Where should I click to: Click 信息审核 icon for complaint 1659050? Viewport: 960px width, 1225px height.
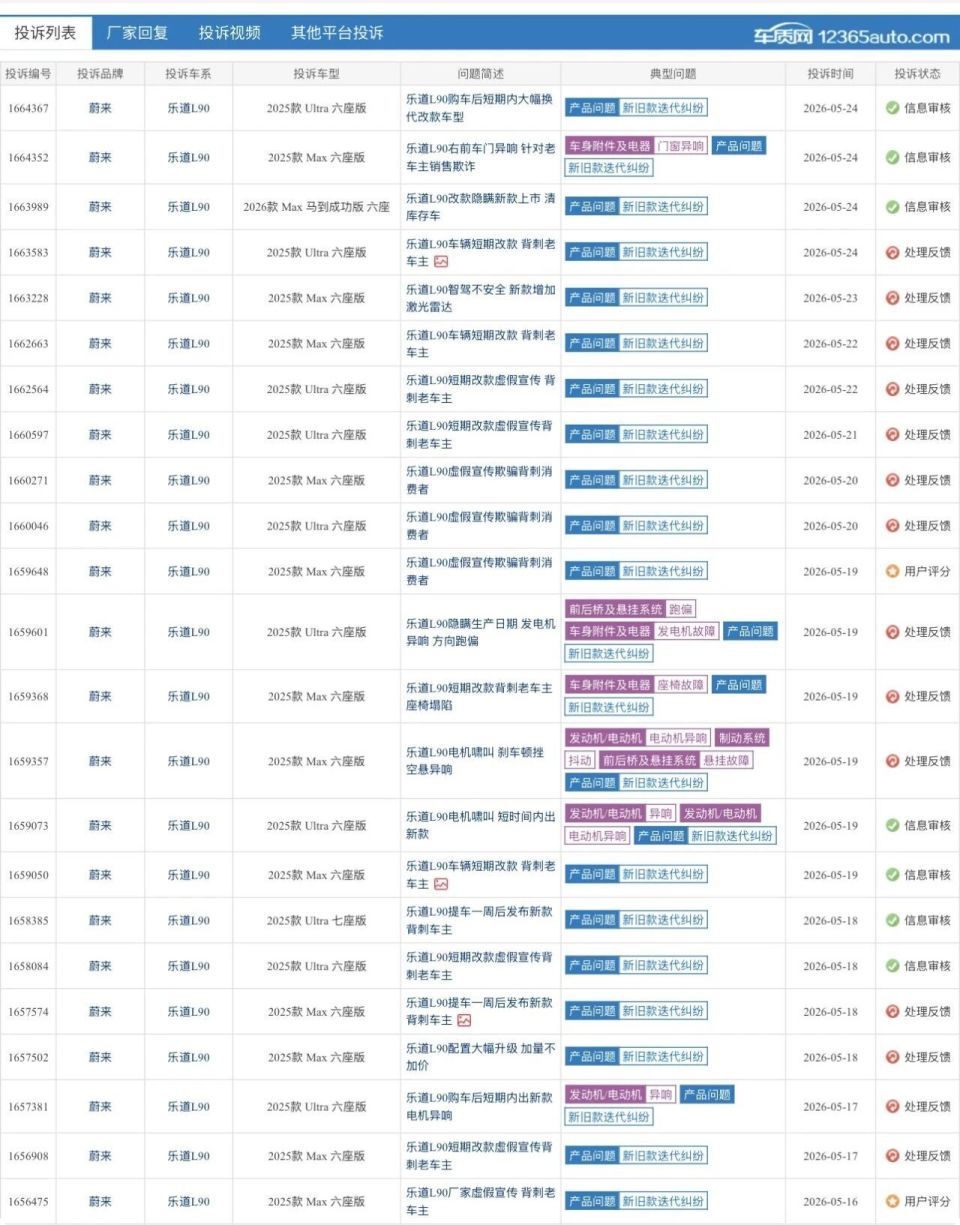coord(892,875)
